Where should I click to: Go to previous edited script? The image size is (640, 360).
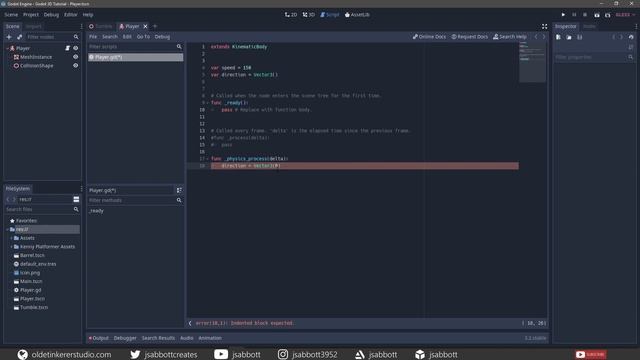coord(536,37)
